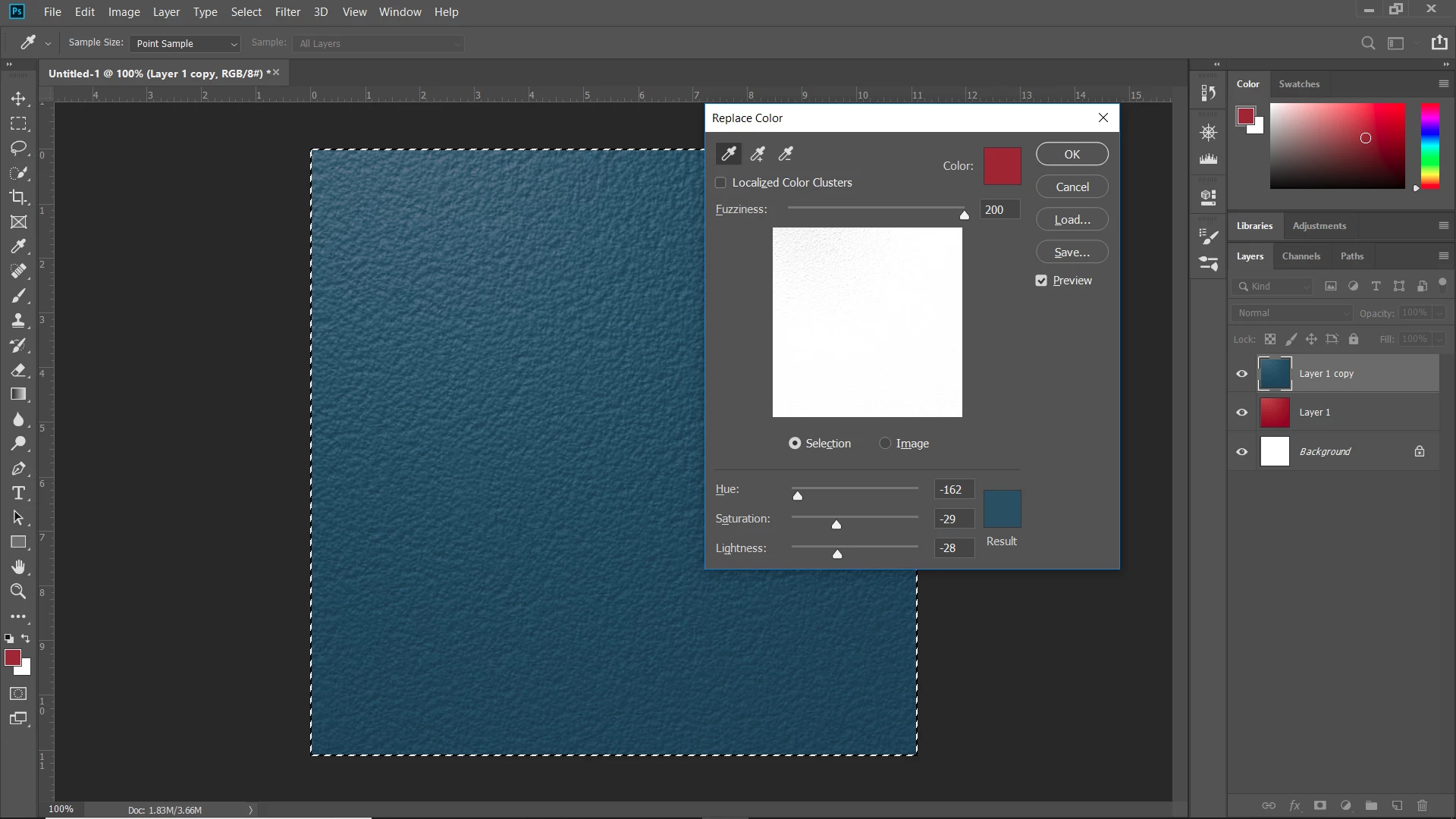The height and width of the screenshot is (819, 1456).
Task: Open the Sample Size dropdown
Action: [x=185, y=44]
